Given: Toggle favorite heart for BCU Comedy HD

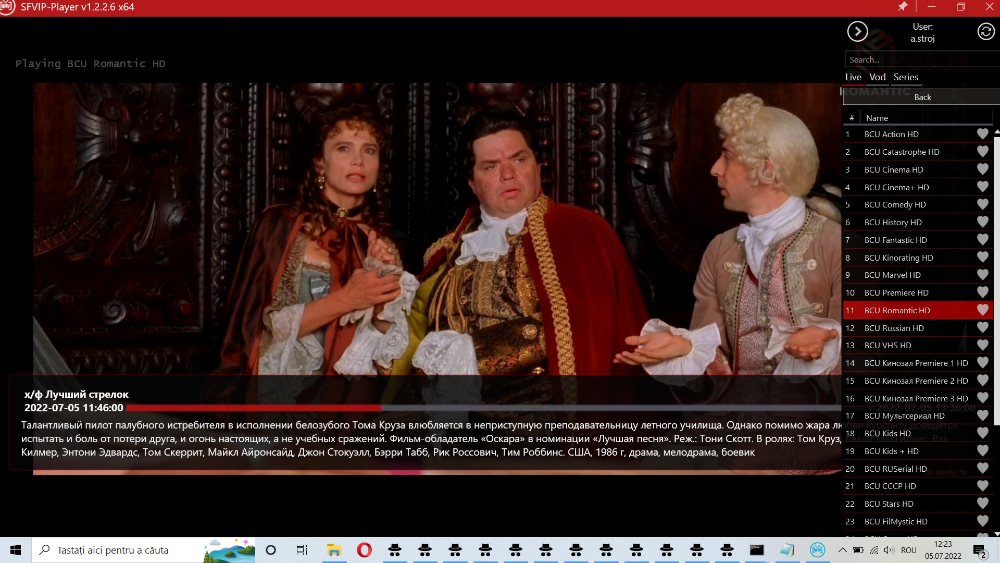Looking at the screenshot, I should [982, 205].
